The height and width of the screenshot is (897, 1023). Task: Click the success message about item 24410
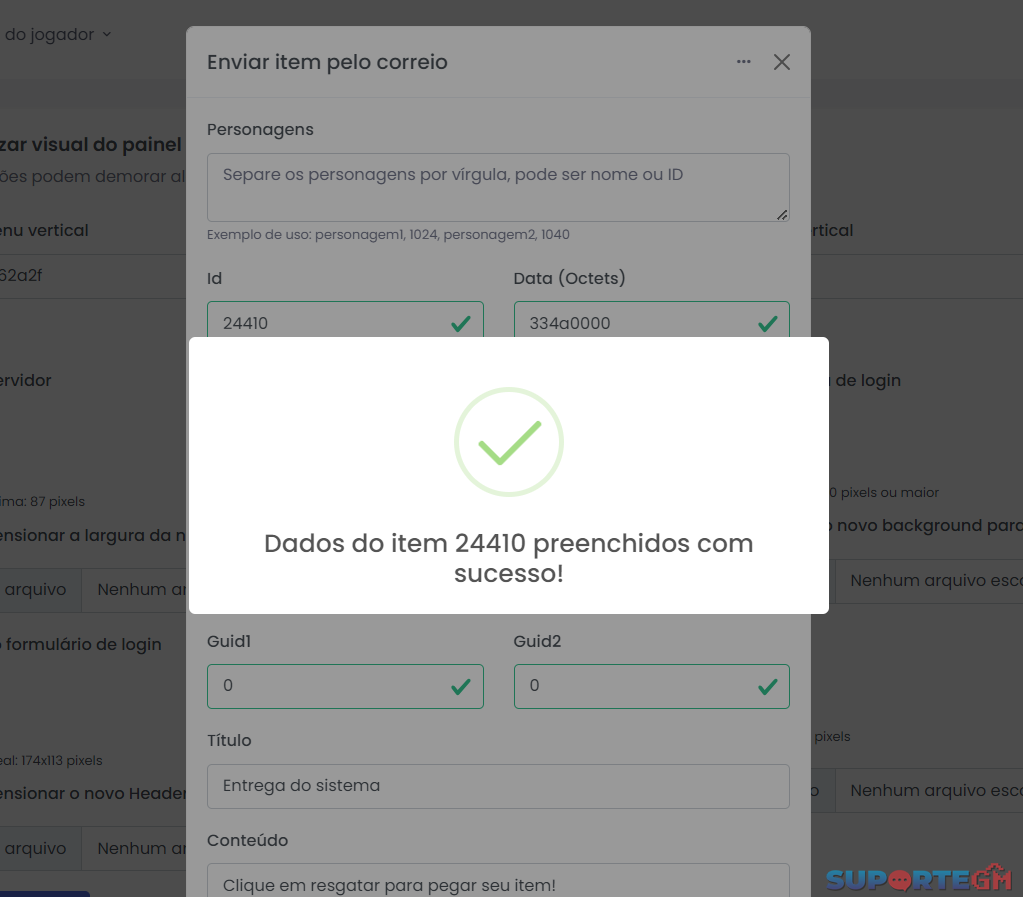tap(509, 558)
